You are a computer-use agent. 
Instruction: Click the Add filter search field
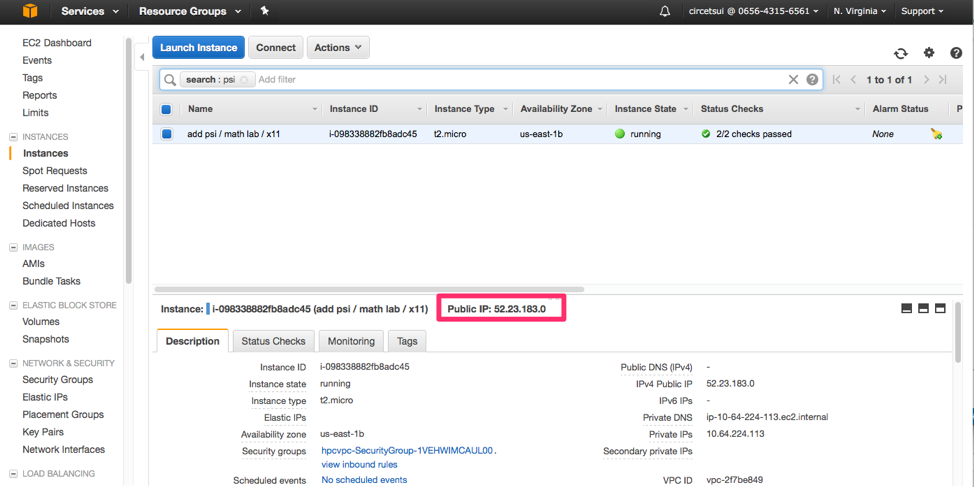[500, 80]
